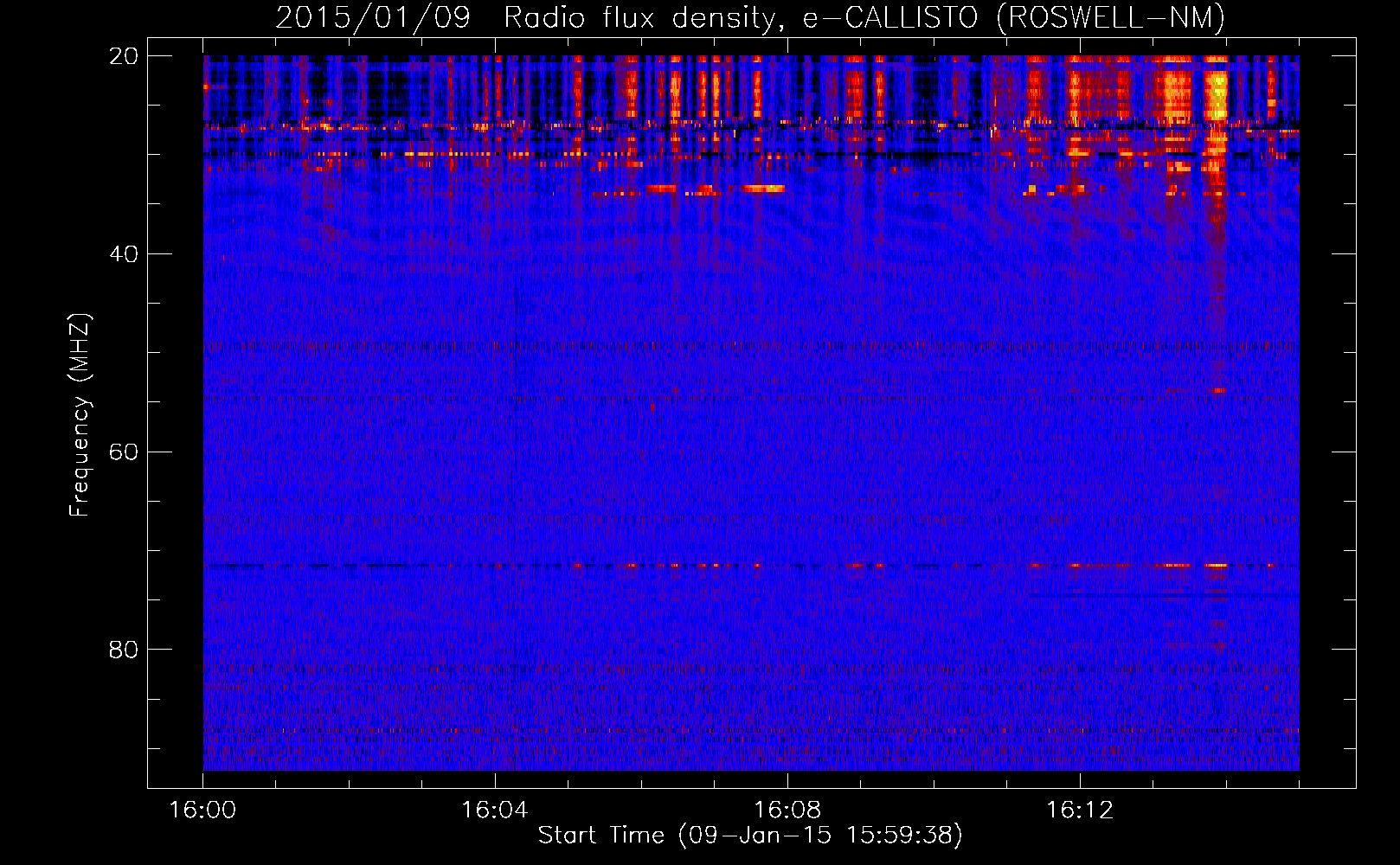Click the plot title '2015/01/09 Radio flux density'
This screenshot has height=865, width=1400.
pyautogui.click(x=529, y=18)
